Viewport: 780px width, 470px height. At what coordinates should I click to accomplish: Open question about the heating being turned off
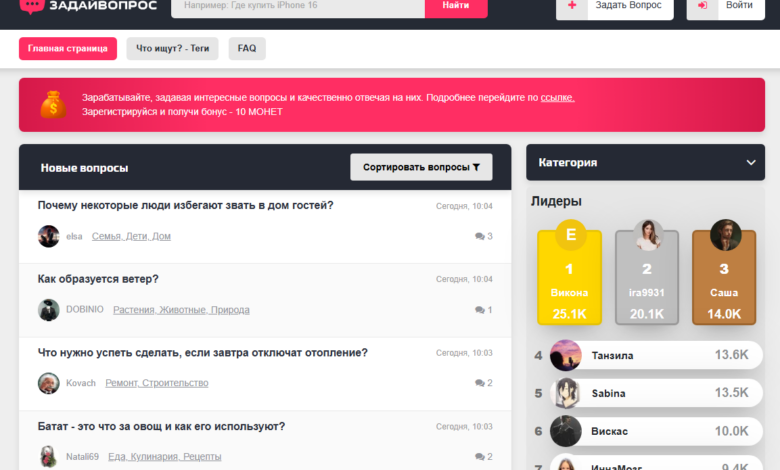pyautogui.click(x=202, y=353)
